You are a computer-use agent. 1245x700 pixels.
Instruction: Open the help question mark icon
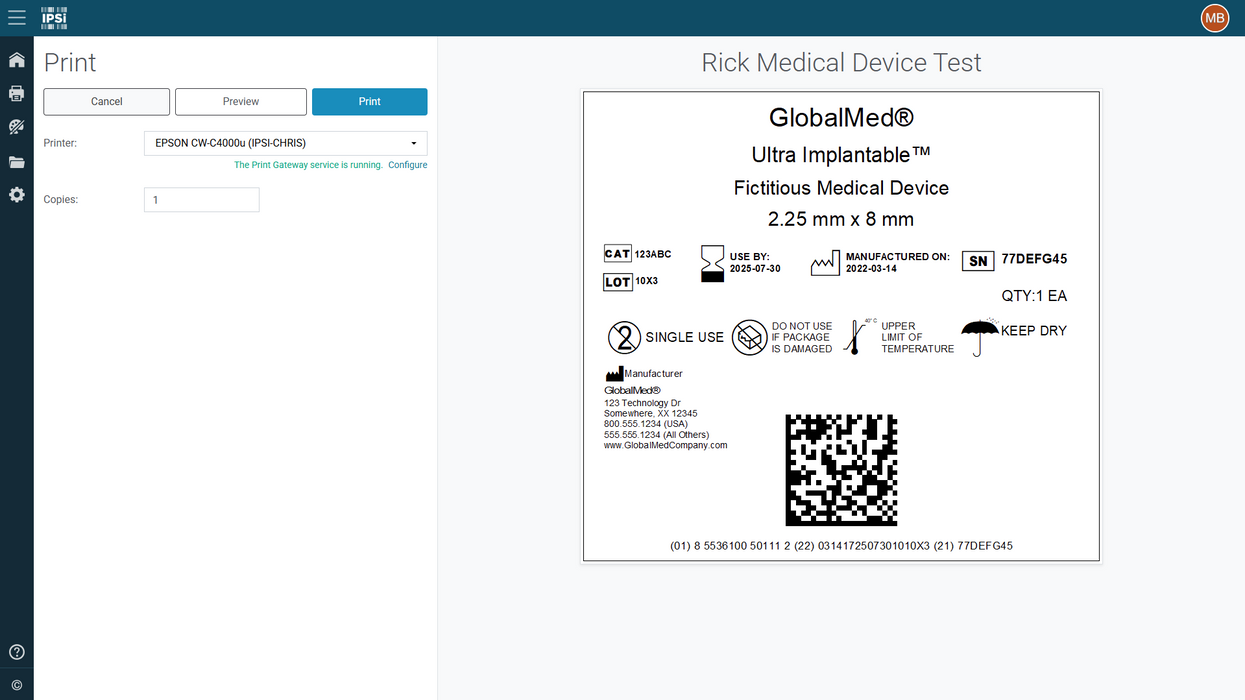[17, 652]
